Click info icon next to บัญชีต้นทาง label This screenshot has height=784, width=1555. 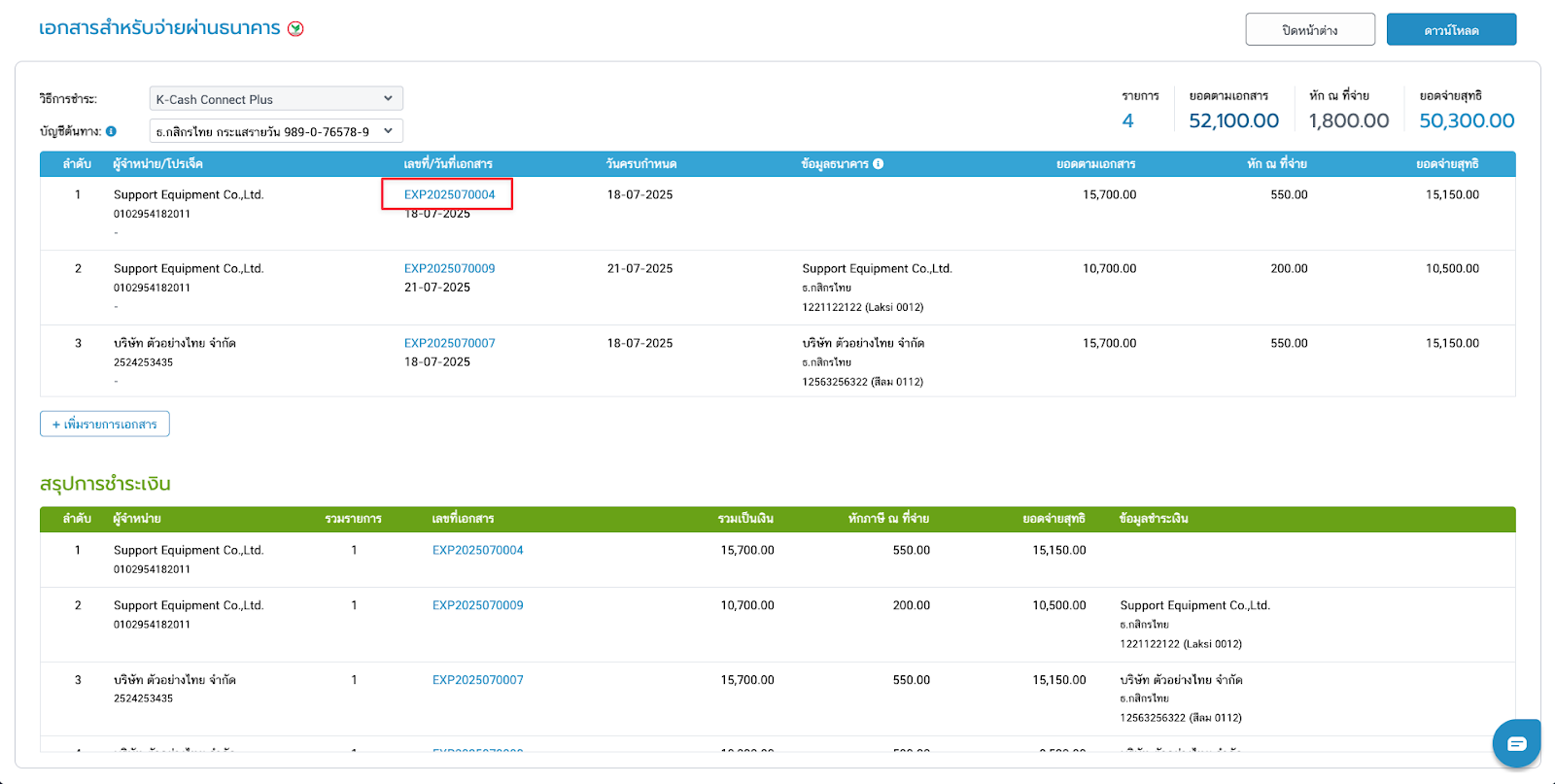click(111, 131)
